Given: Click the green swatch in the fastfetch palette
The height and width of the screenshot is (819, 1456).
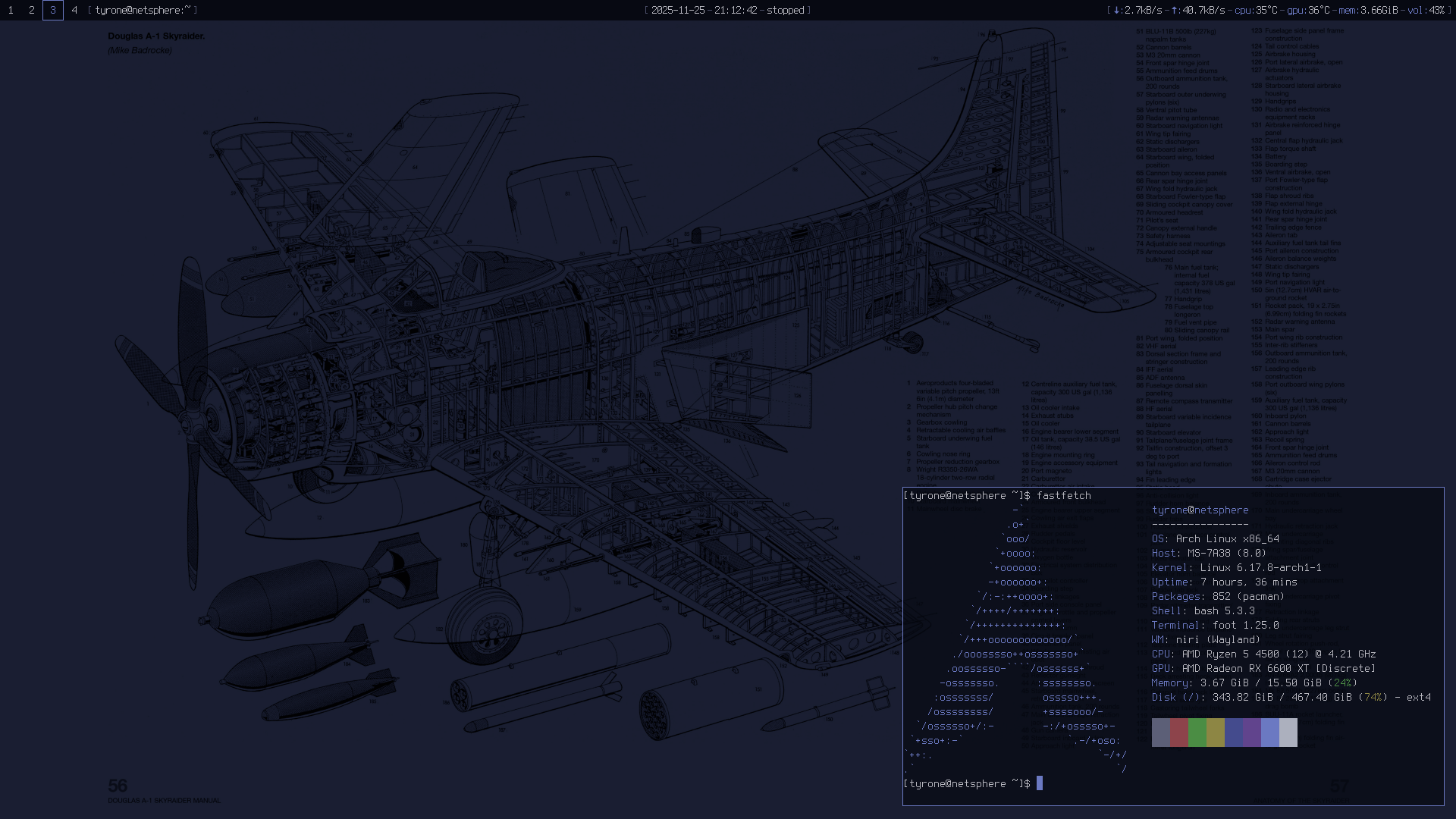Looking at the screenshot, I should pos(1197,733).
